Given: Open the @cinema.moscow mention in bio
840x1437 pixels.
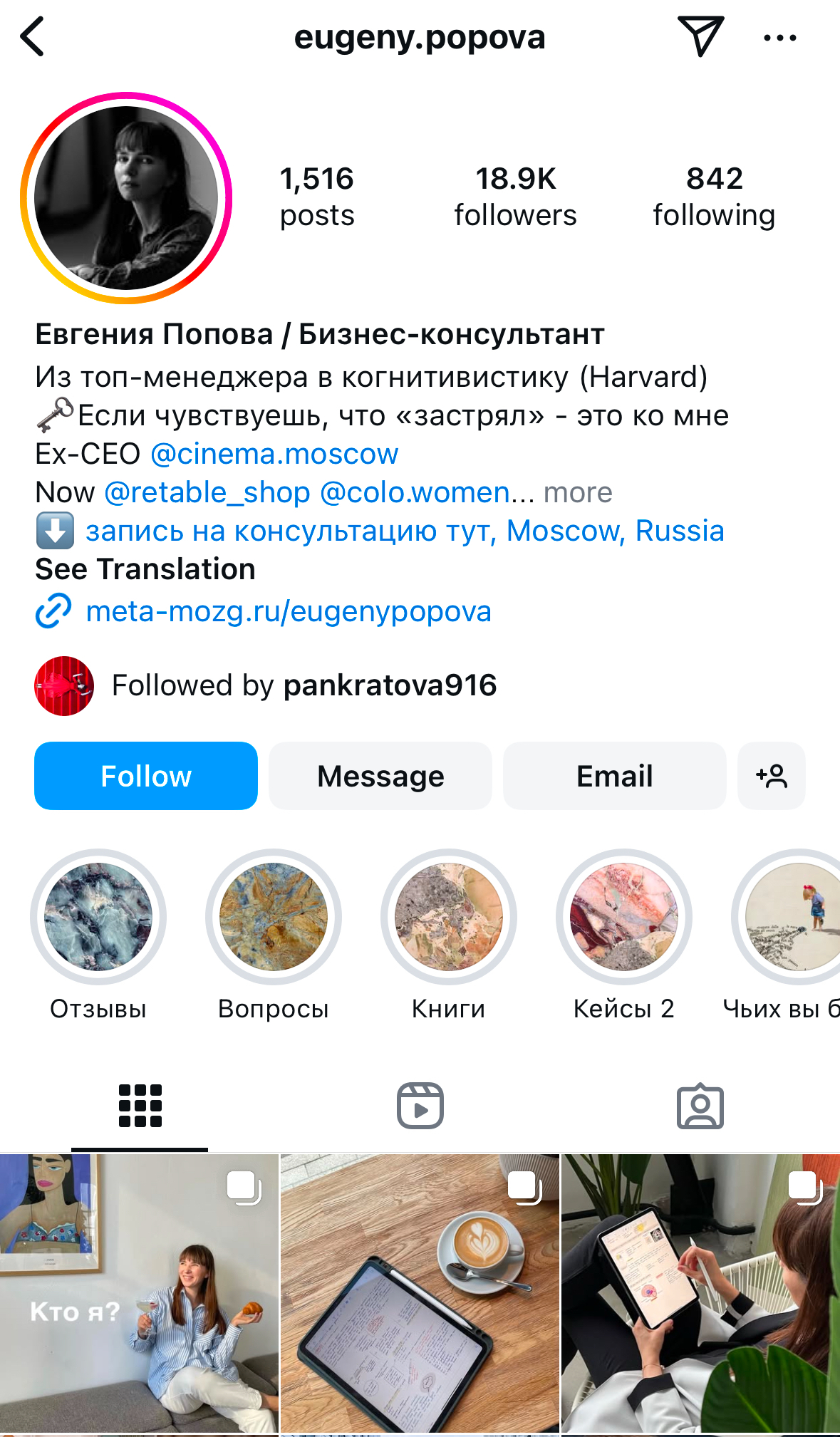Looking at the screenshot, I should tap(274, 454).
